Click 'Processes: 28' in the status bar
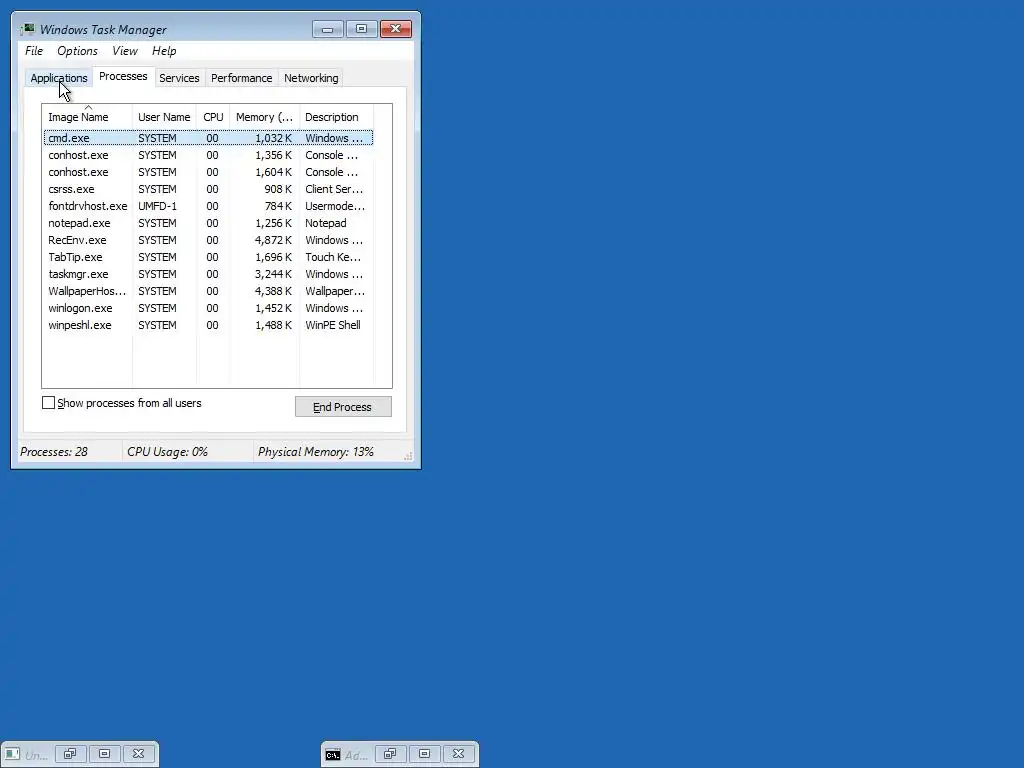The height and width of the screenshot is (768, 1024). click(x=54, y=452)
